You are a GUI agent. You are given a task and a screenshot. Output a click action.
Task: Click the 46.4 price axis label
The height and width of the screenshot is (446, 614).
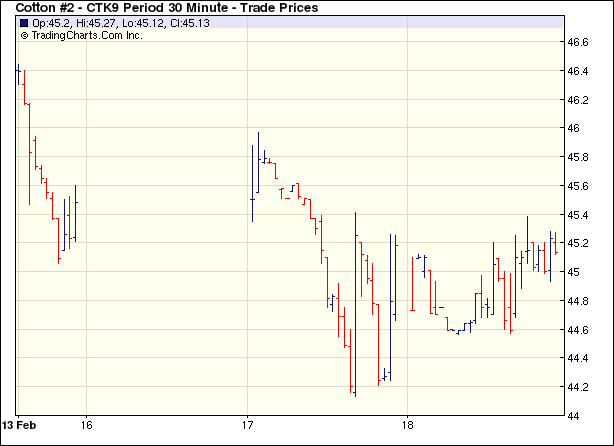[x=579, y=72]
